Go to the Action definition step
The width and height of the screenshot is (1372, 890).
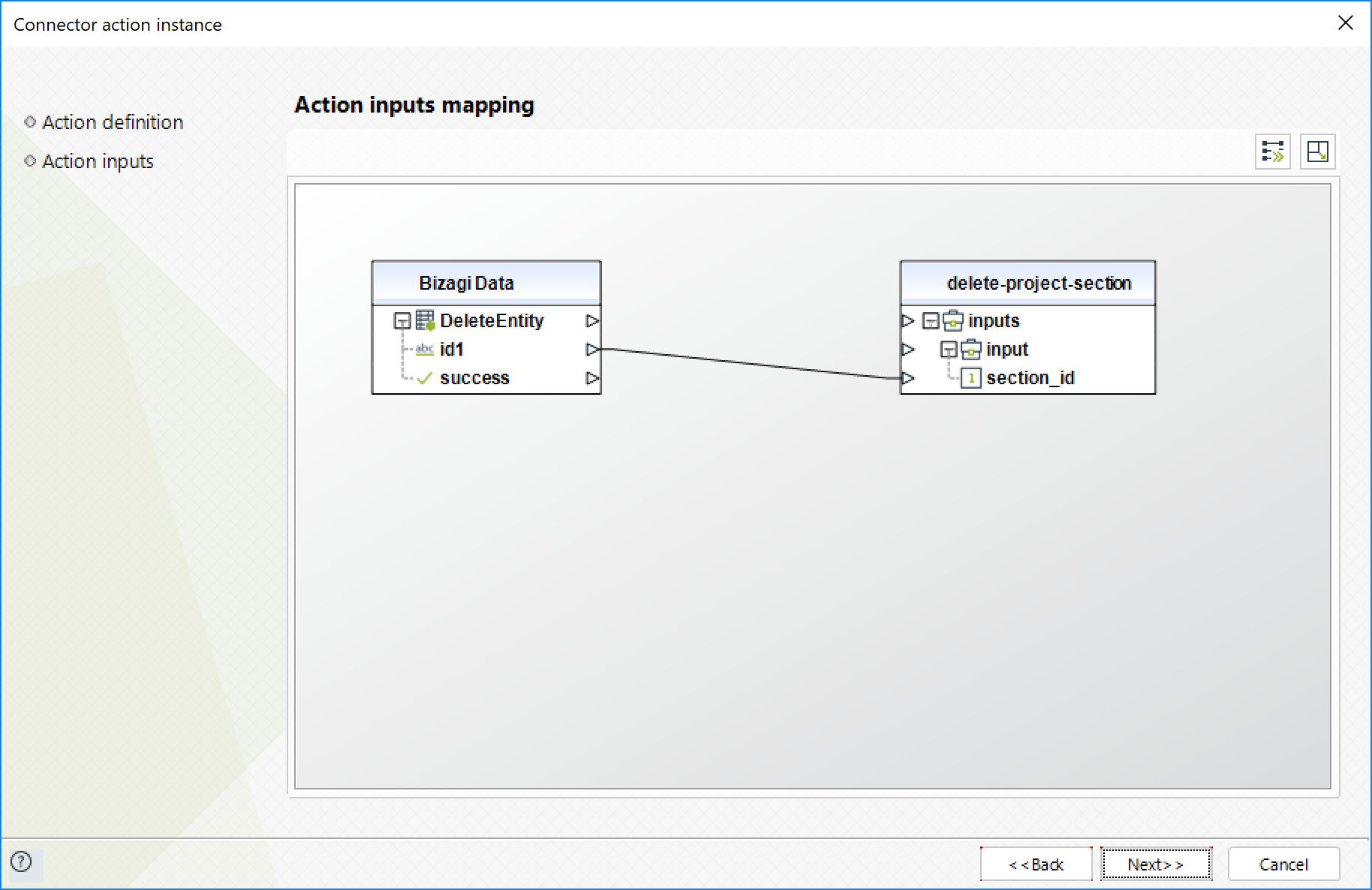[113, 122]
